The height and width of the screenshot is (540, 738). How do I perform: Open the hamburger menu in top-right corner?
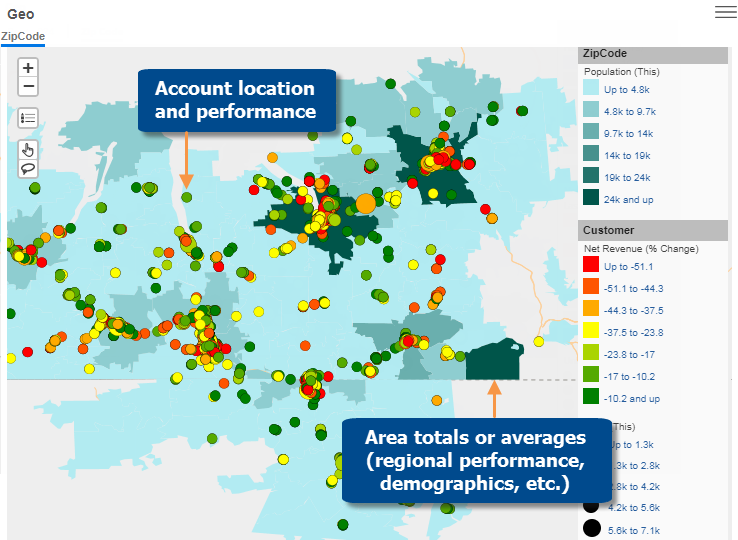[x=725, y=12]
